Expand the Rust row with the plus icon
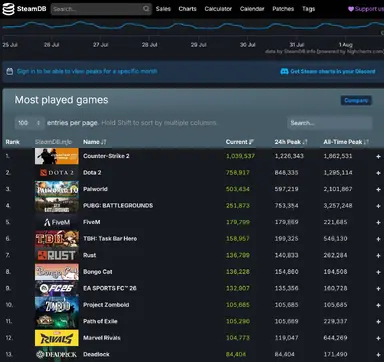 tap(378, 256)
